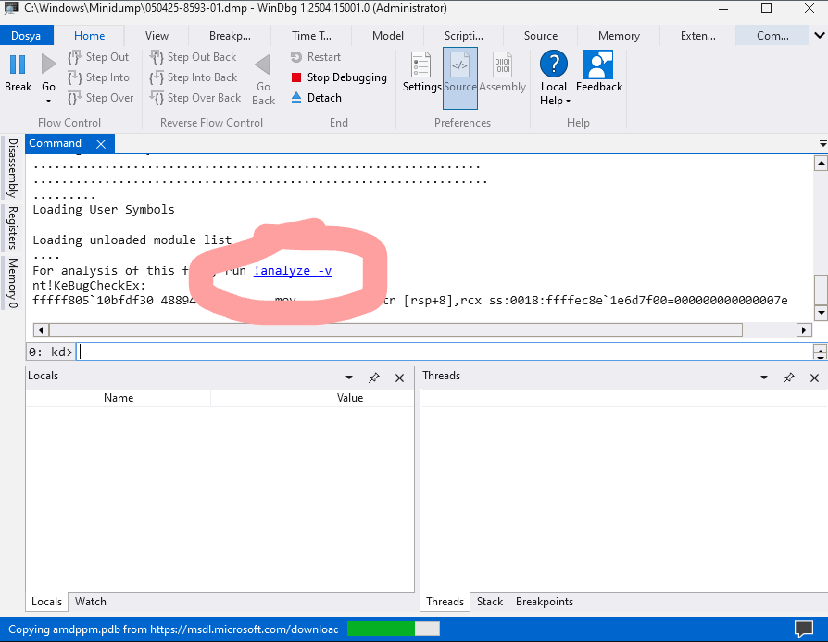Switch to the Extensions ribbon tab
The image size is (828, 642).
(x=698, y=36)
